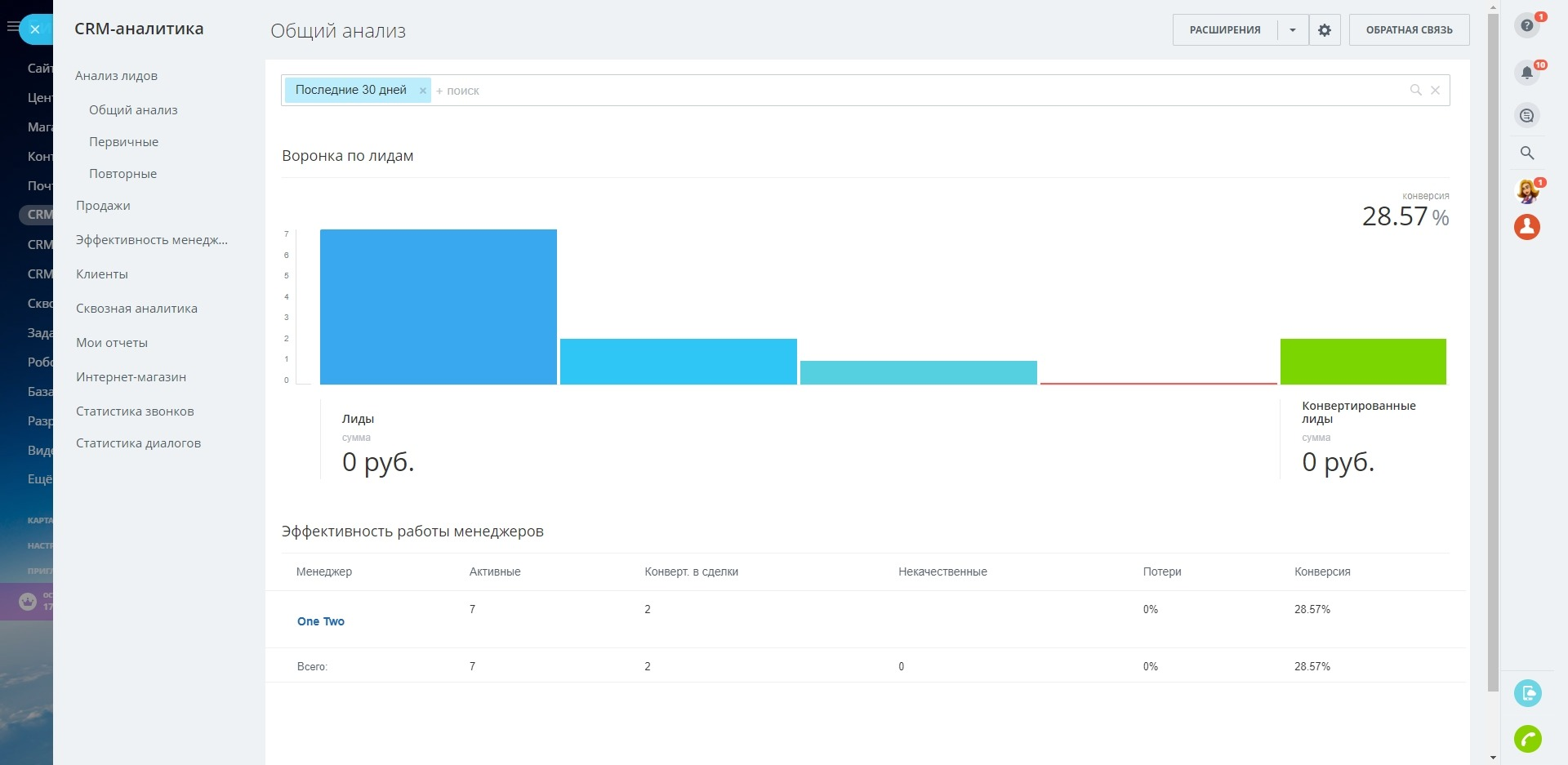The width and height of the screenshot is (1568, 765).
Task: Open highlighted CRM item in background menu
Action: point(37,215)
